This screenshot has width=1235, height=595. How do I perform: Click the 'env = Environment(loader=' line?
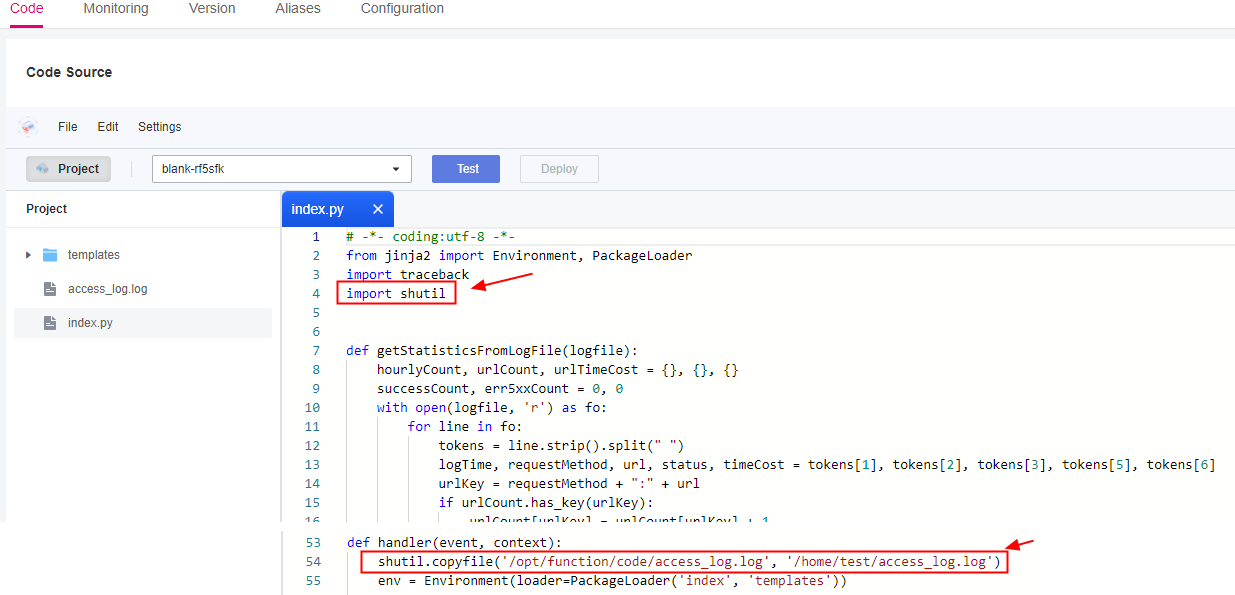612,581
